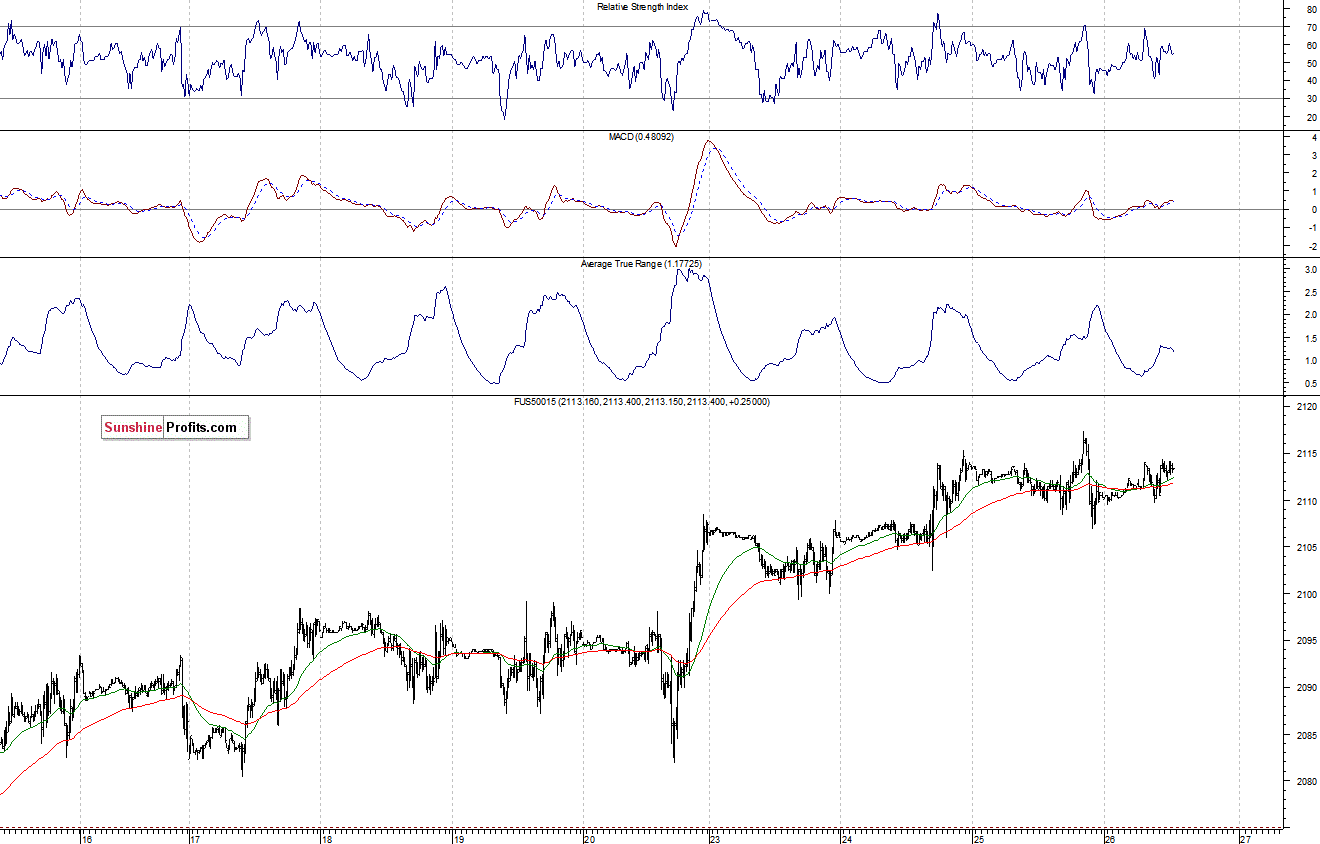Click date label 24 on time axis
Image resolution: width=1320 pixels, height=844 pixels.
click(846, 838)
